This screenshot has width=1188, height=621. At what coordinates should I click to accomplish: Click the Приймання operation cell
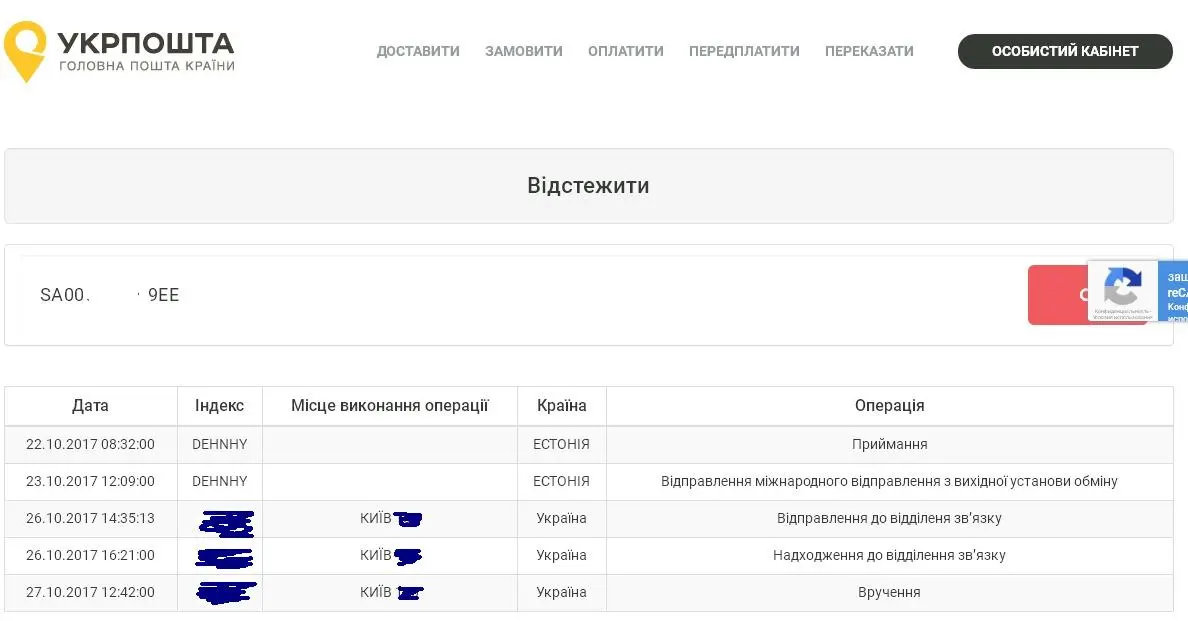pyautogui.click(x=889, y=445)
